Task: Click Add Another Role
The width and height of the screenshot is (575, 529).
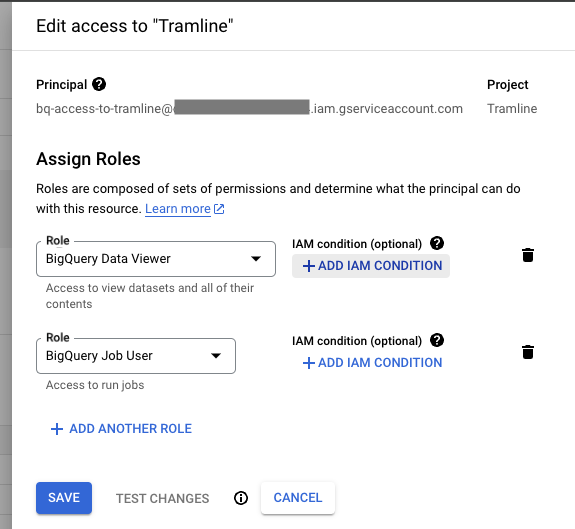Action: pyautogui.click(x=121, y=429)
